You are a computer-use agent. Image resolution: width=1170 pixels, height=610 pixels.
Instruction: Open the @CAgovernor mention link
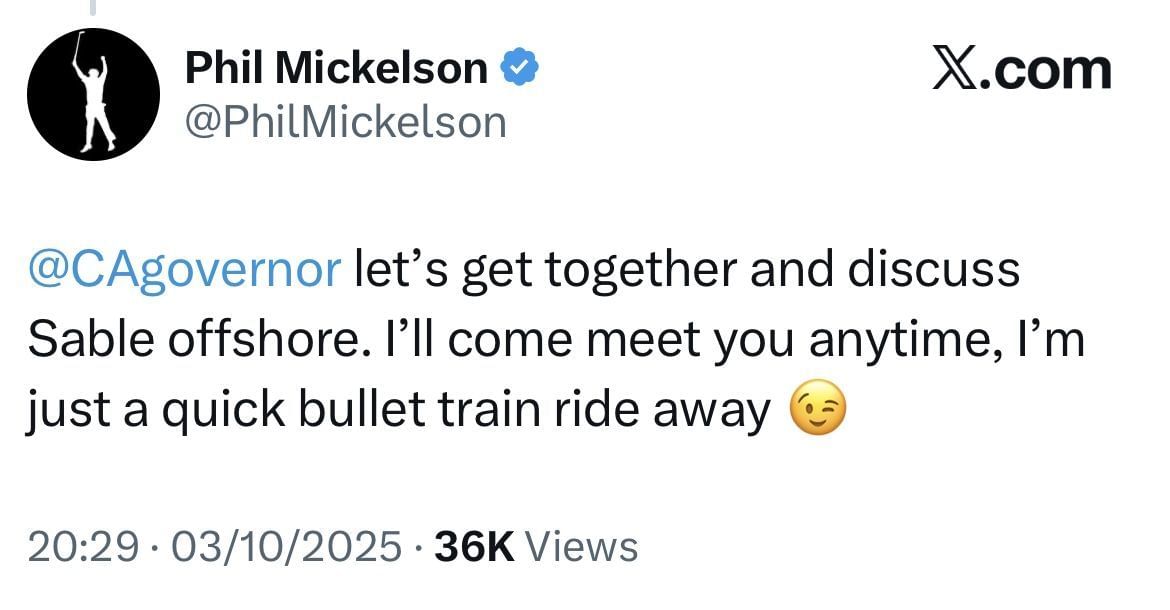[x=185, y=271]
